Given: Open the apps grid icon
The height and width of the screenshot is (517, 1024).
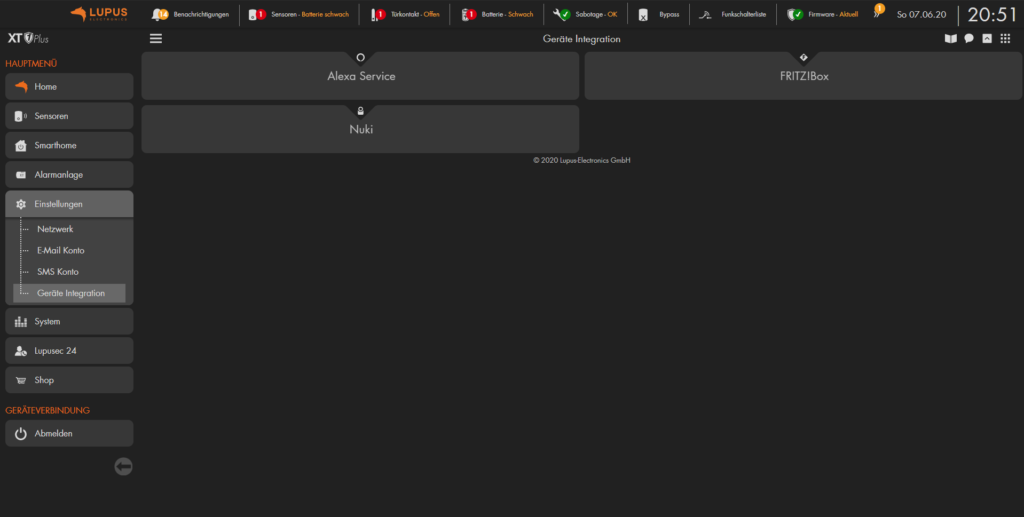Looking at the screenshot, I should click(1005, 39).
